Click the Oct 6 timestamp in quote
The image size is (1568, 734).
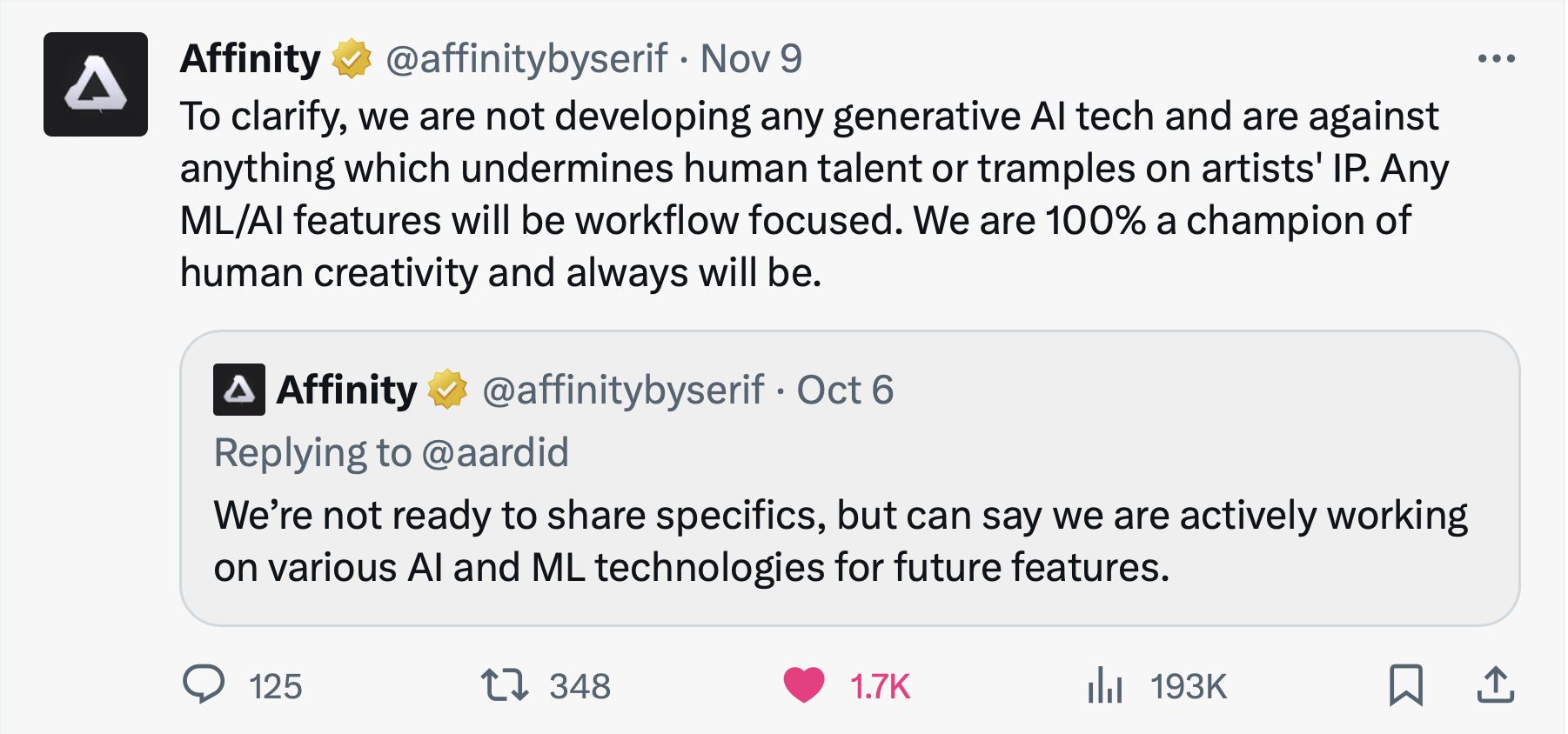tap(845, 390)
